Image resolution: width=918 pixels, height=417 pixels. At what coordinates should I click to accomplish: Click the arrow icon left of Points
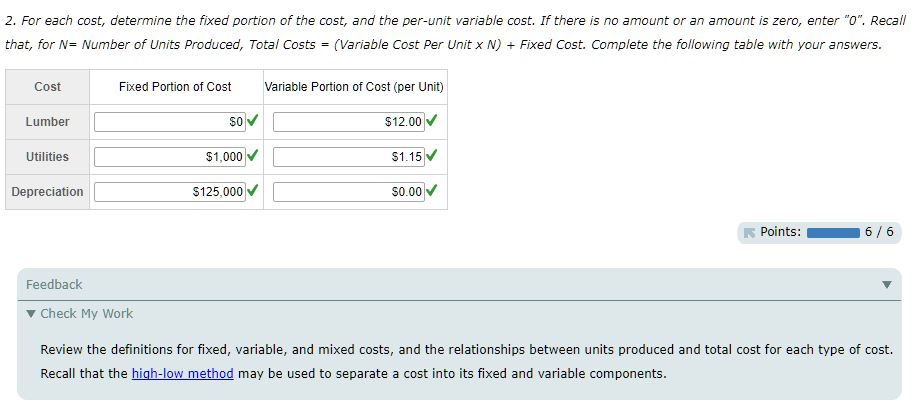coord(749,233)
